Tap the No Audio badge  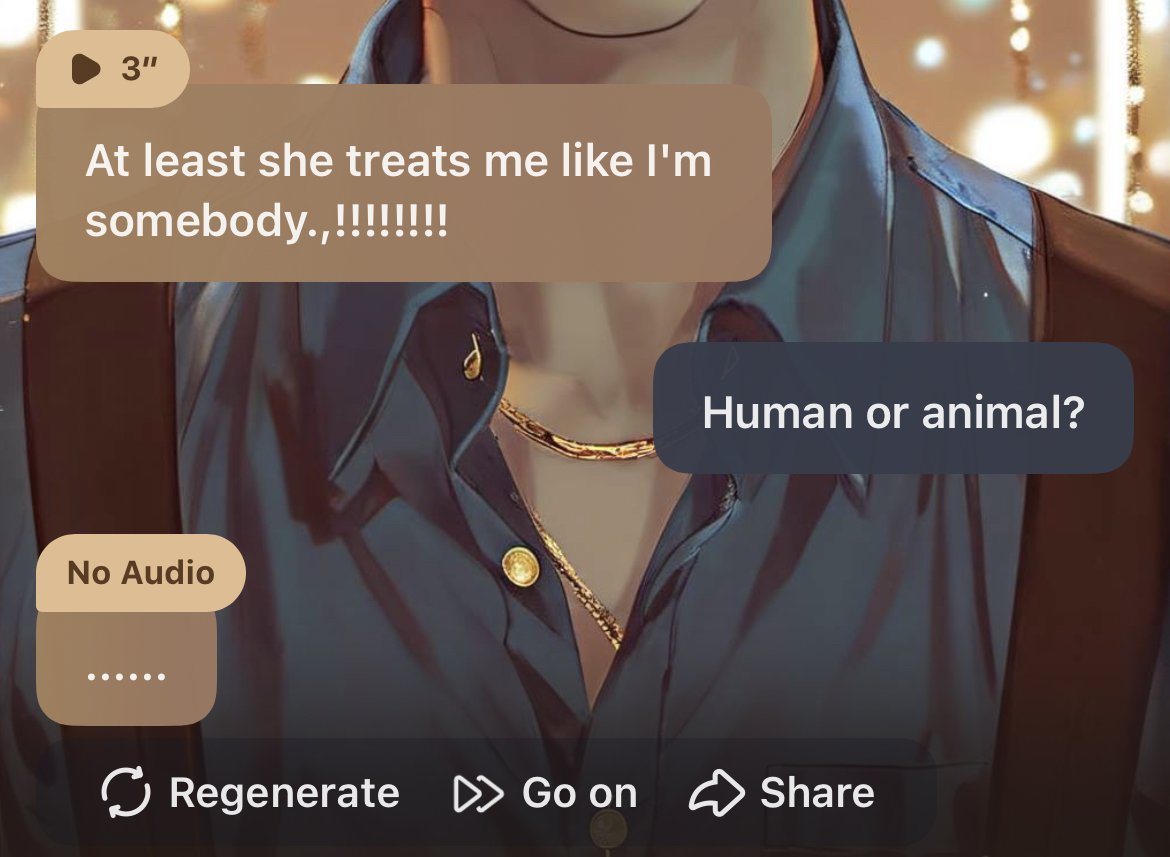140,573
